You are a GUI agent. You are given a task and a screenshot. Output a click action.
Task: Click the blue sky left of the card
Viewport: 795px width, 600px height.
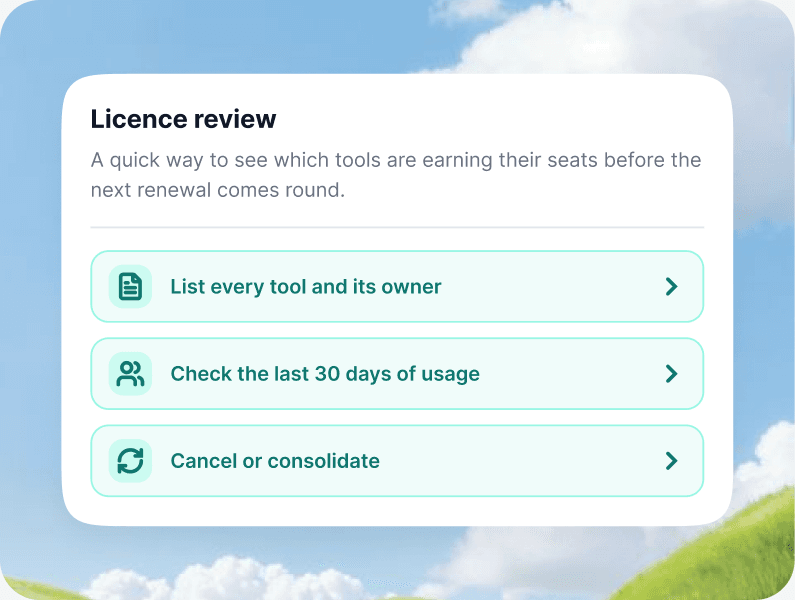[x=30, y=304]
